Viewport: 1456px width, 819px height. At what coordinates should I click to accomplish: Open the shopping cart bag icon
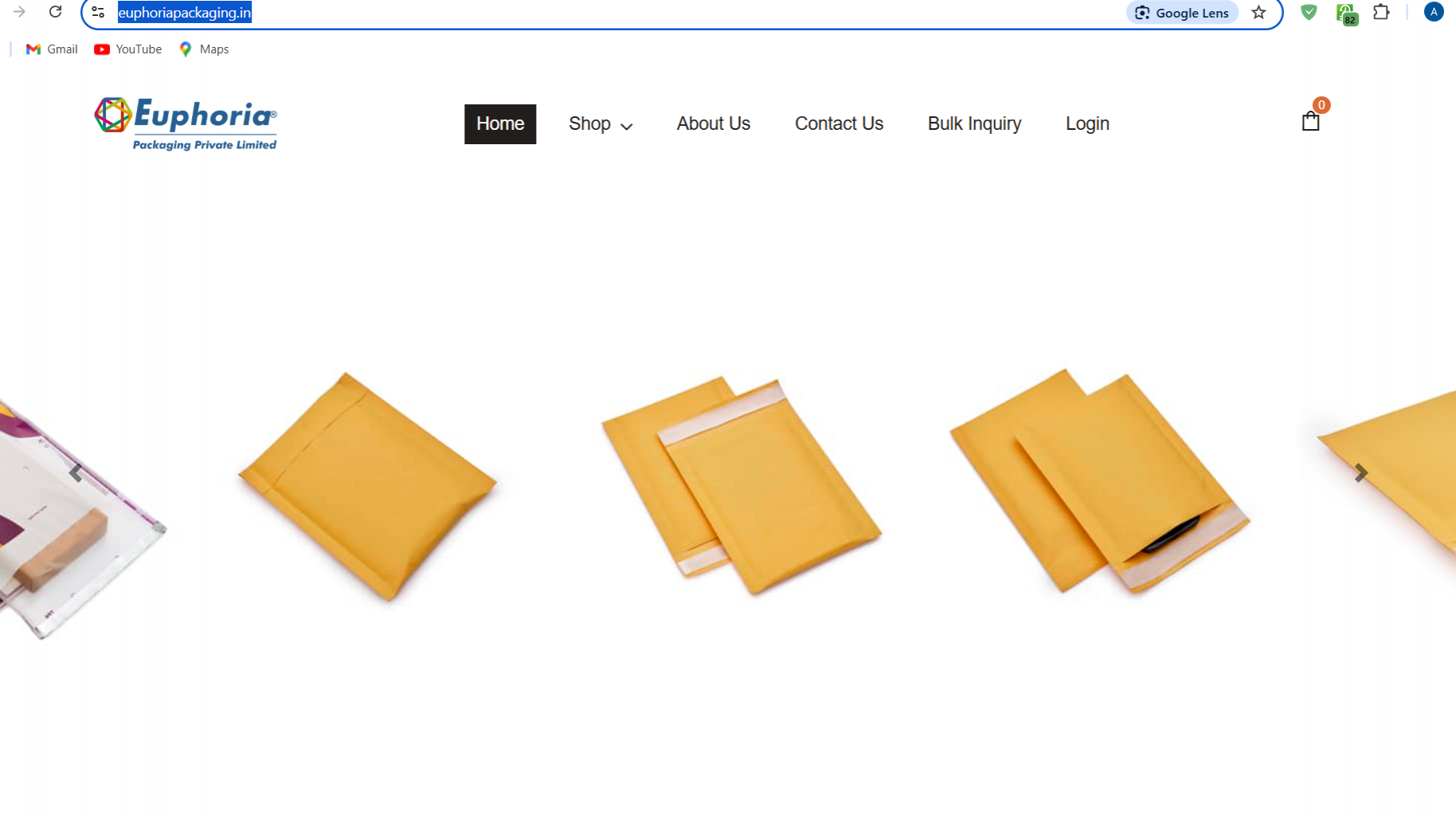tap(1310, 121)
